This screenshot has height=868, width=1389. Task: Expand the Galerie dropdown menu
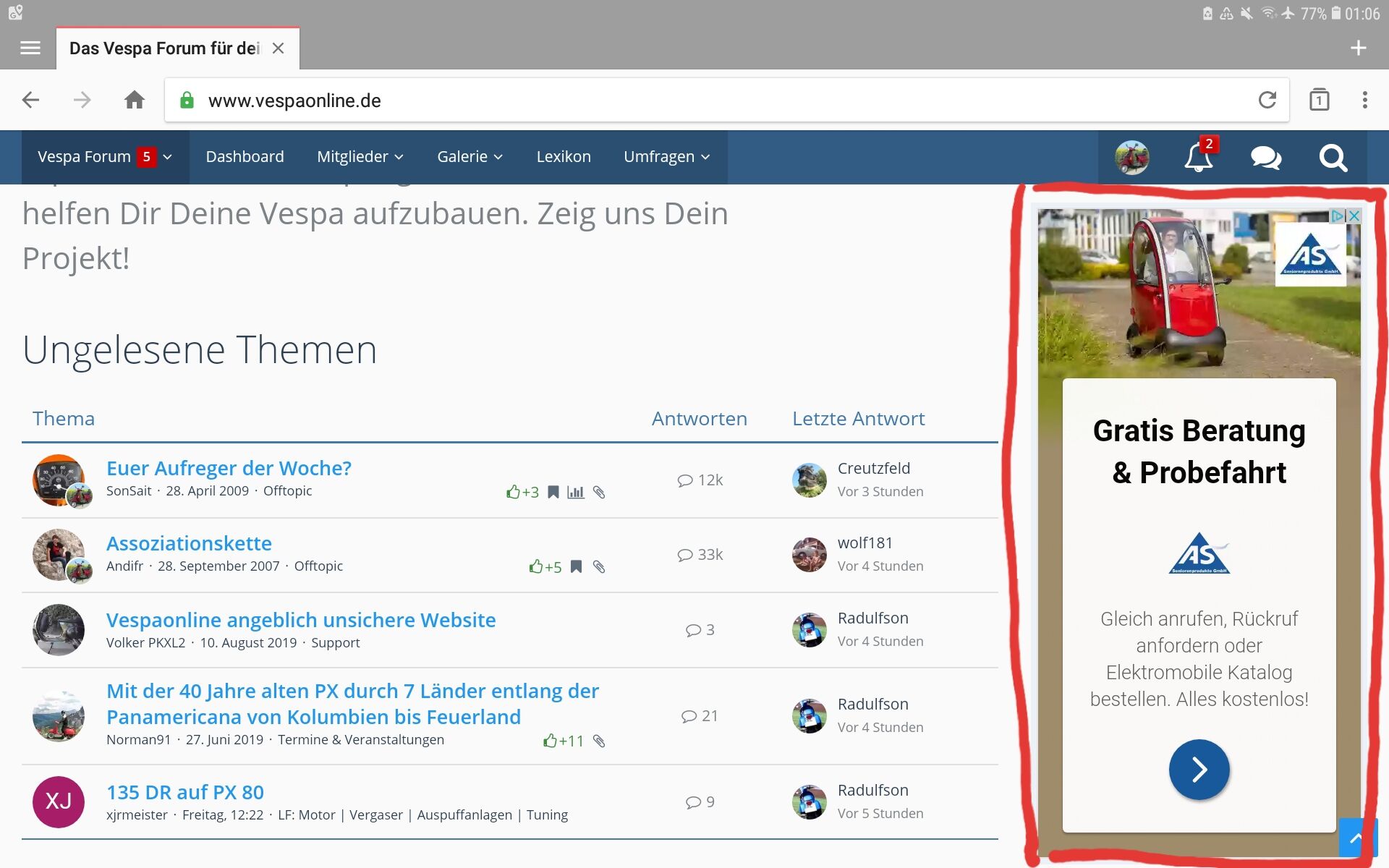click(x=469, y=157)
